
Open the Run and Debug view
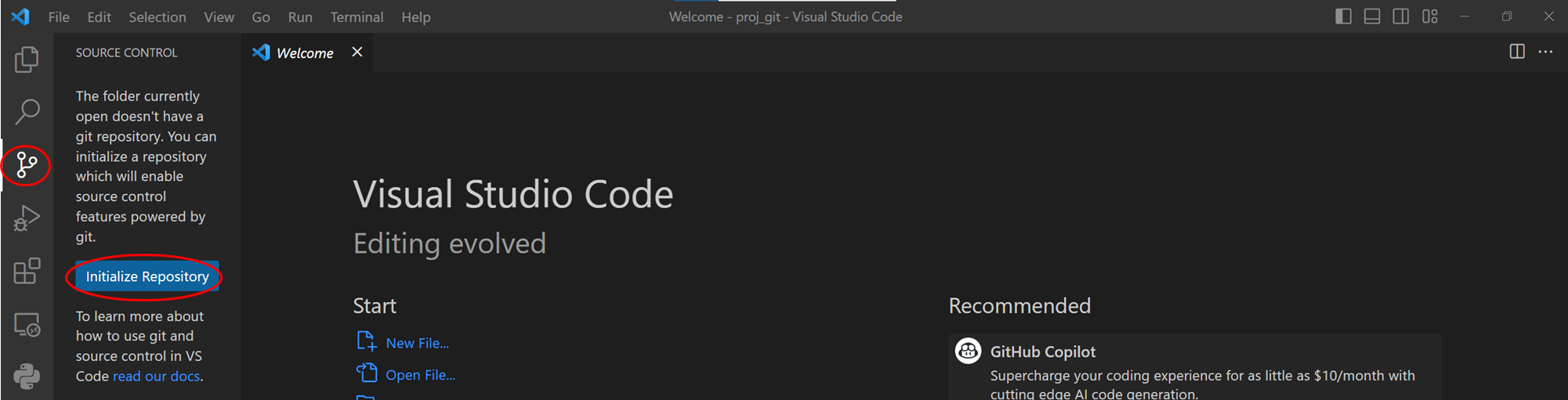[x=27, y=218]
